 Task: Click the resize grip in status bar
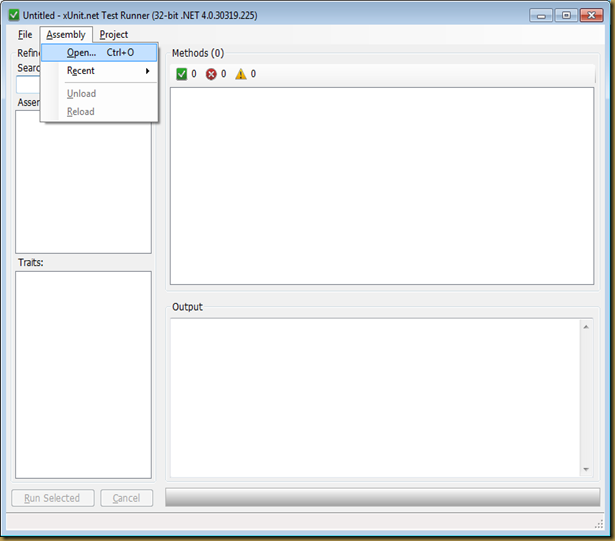[599, 524]
